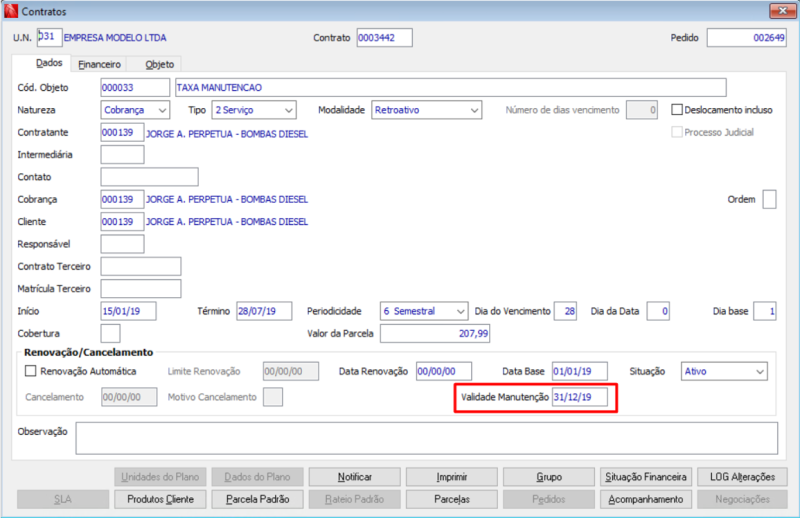800x518 pixels.
Task: Click the SLA button
Action: [63, 500]
